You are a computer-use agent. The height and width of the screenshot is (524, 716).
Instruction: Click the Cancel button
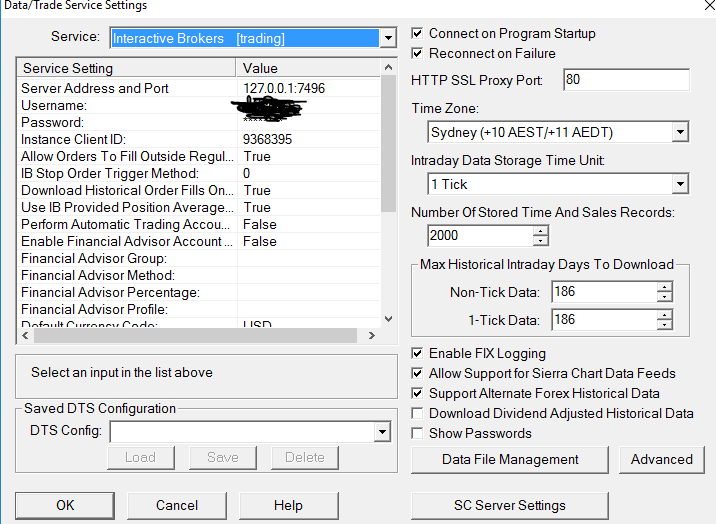177,505
